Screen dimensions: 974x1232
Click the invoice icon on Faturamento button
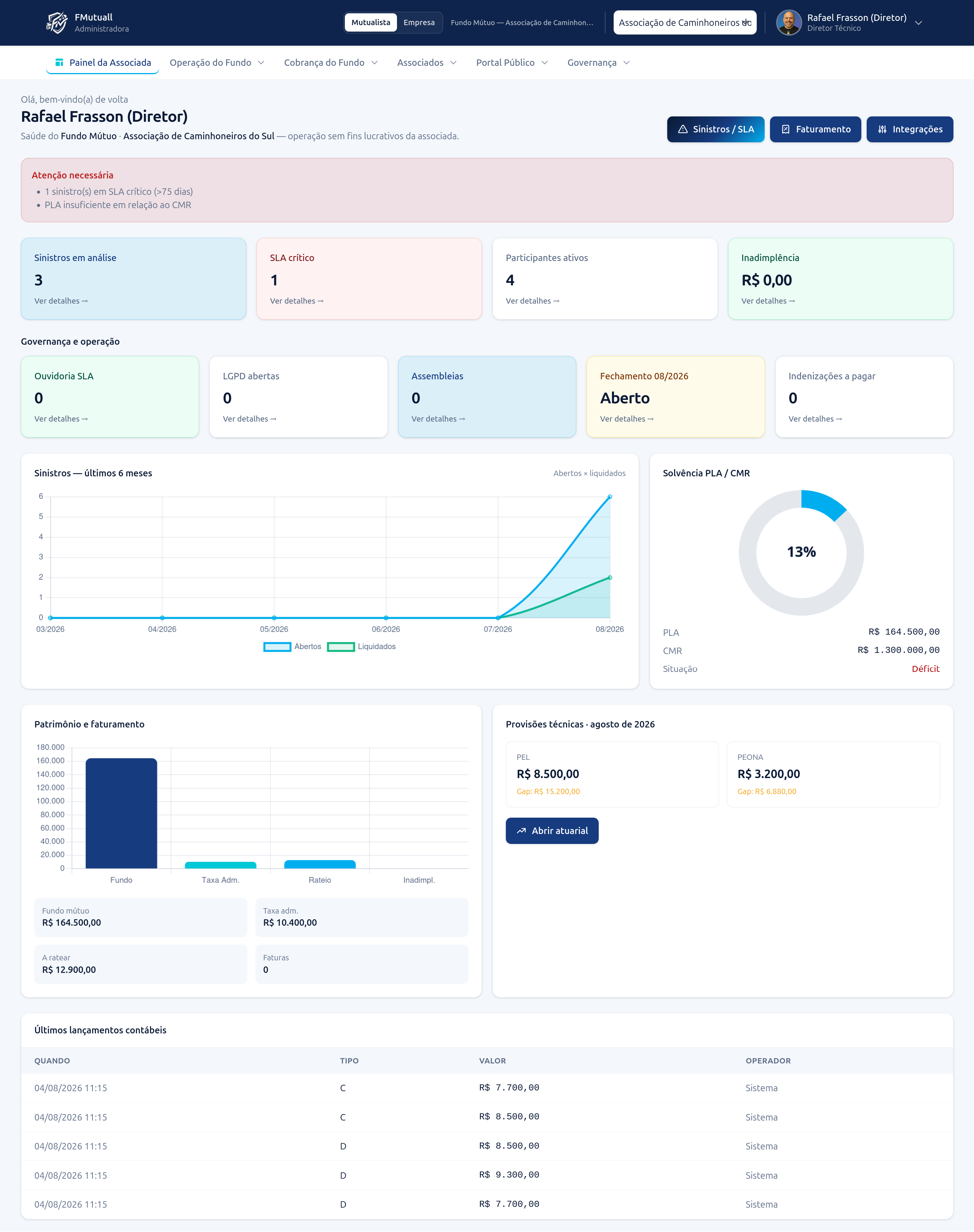coord(785,129)
